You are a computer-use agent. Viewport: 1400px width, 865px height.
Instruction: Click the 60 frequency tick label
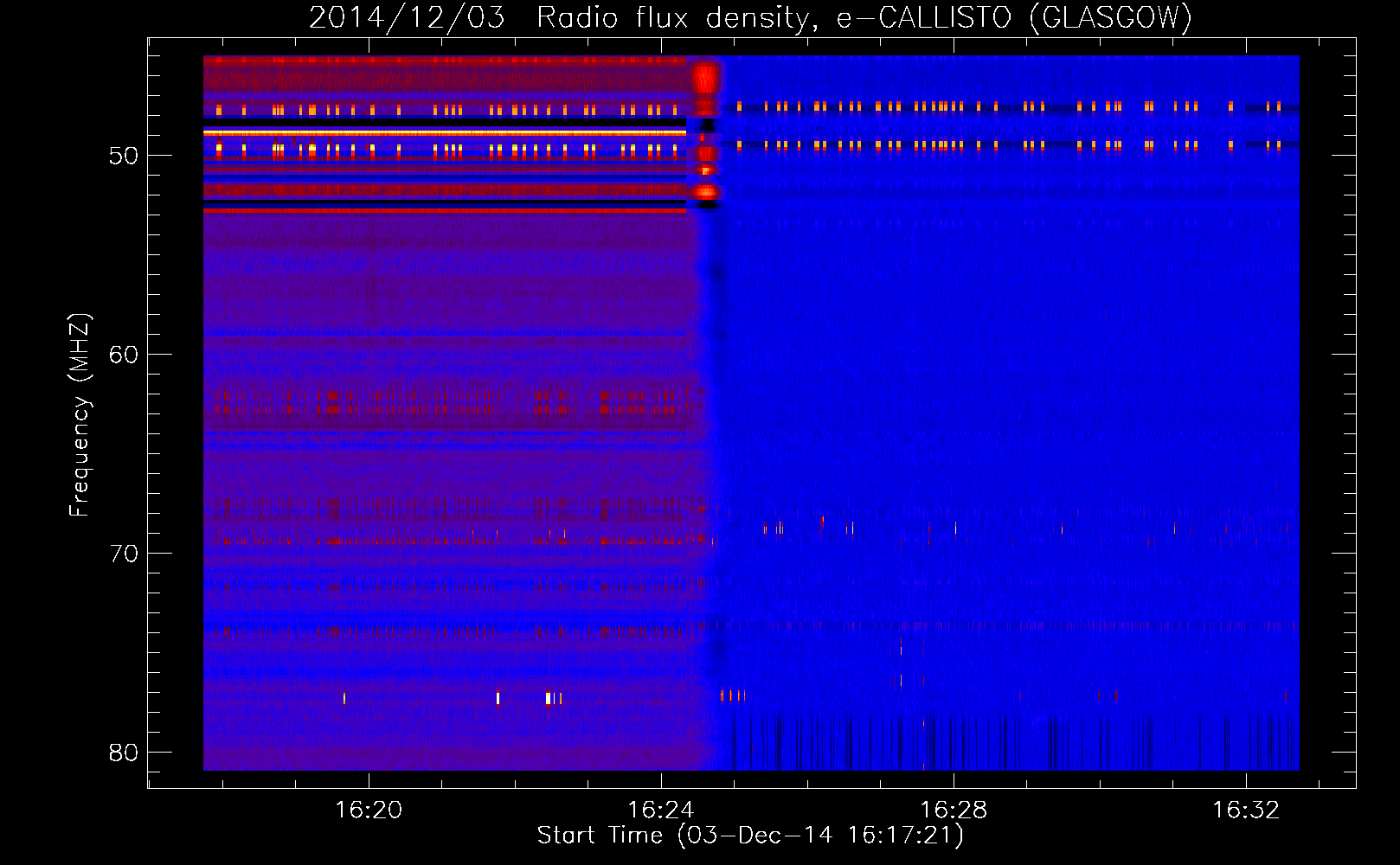coord(124,355)
